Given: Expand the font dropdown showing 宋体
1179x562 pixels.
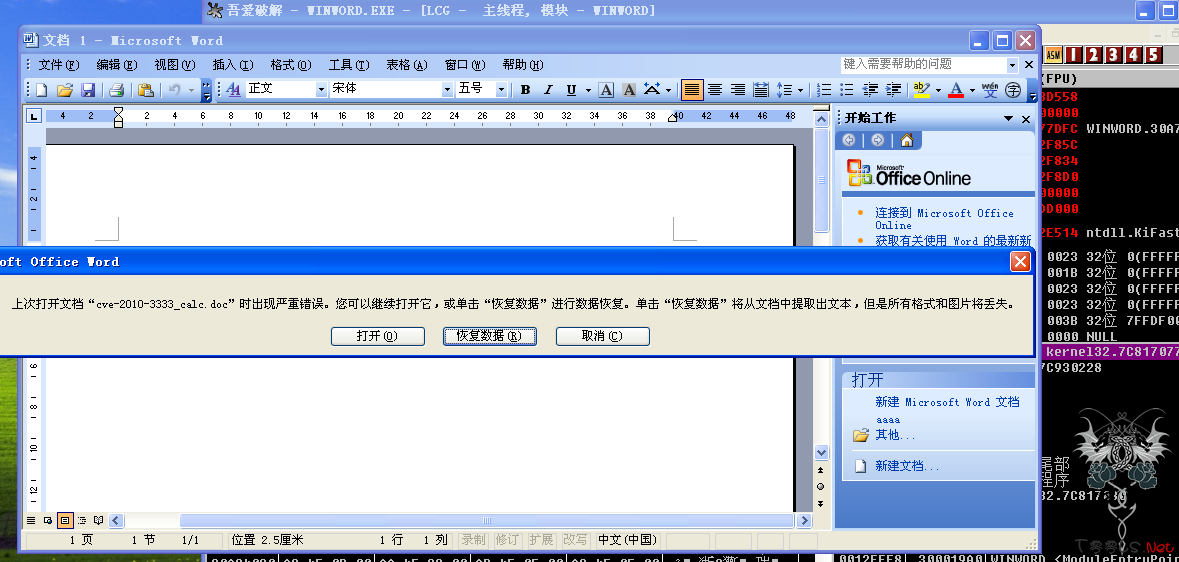Looking at the screenshot, I should [447, 90].
